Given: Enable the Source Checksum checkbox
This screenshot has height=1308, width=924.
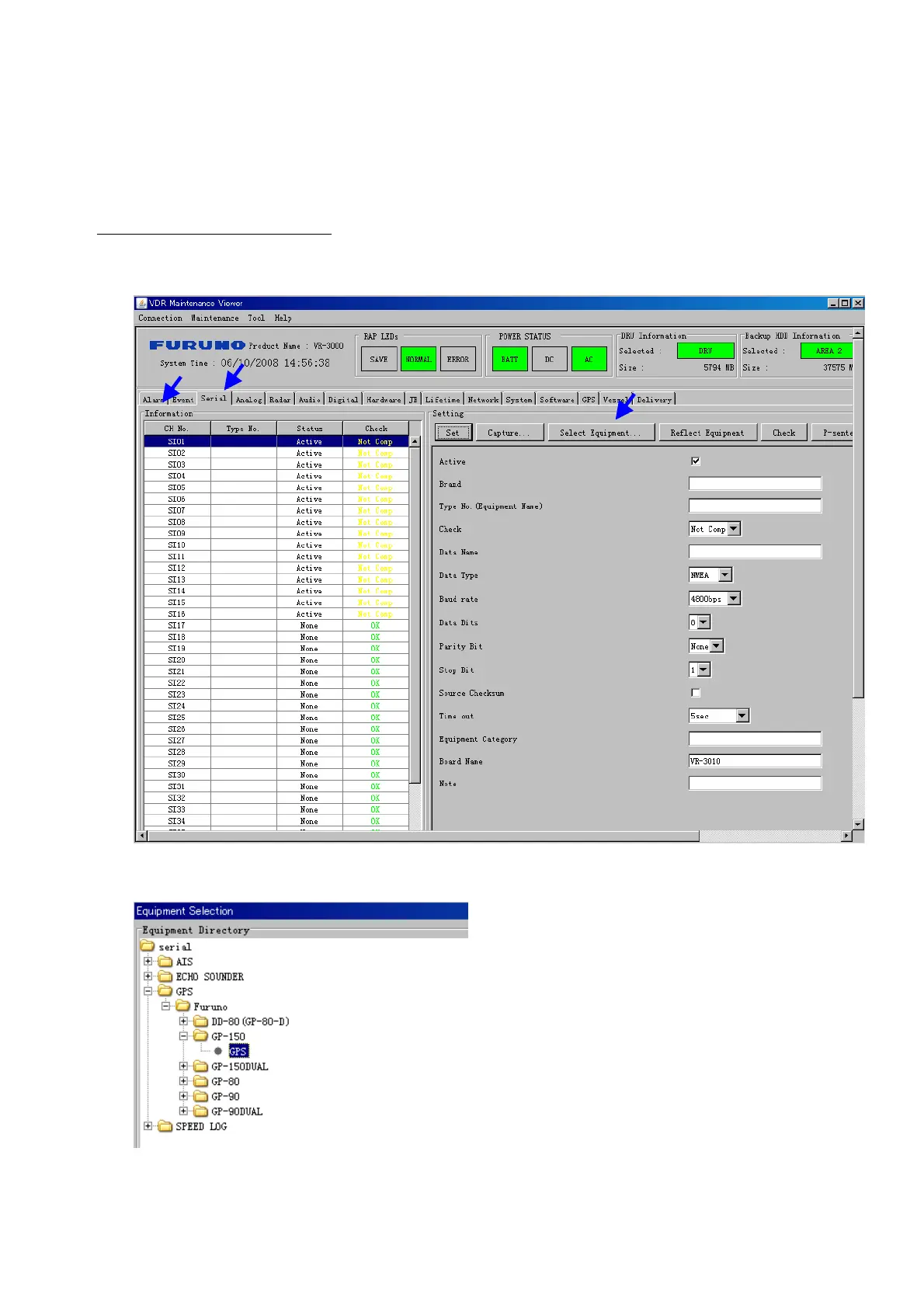Looking at the screenshot, I should tap(696, 692).
